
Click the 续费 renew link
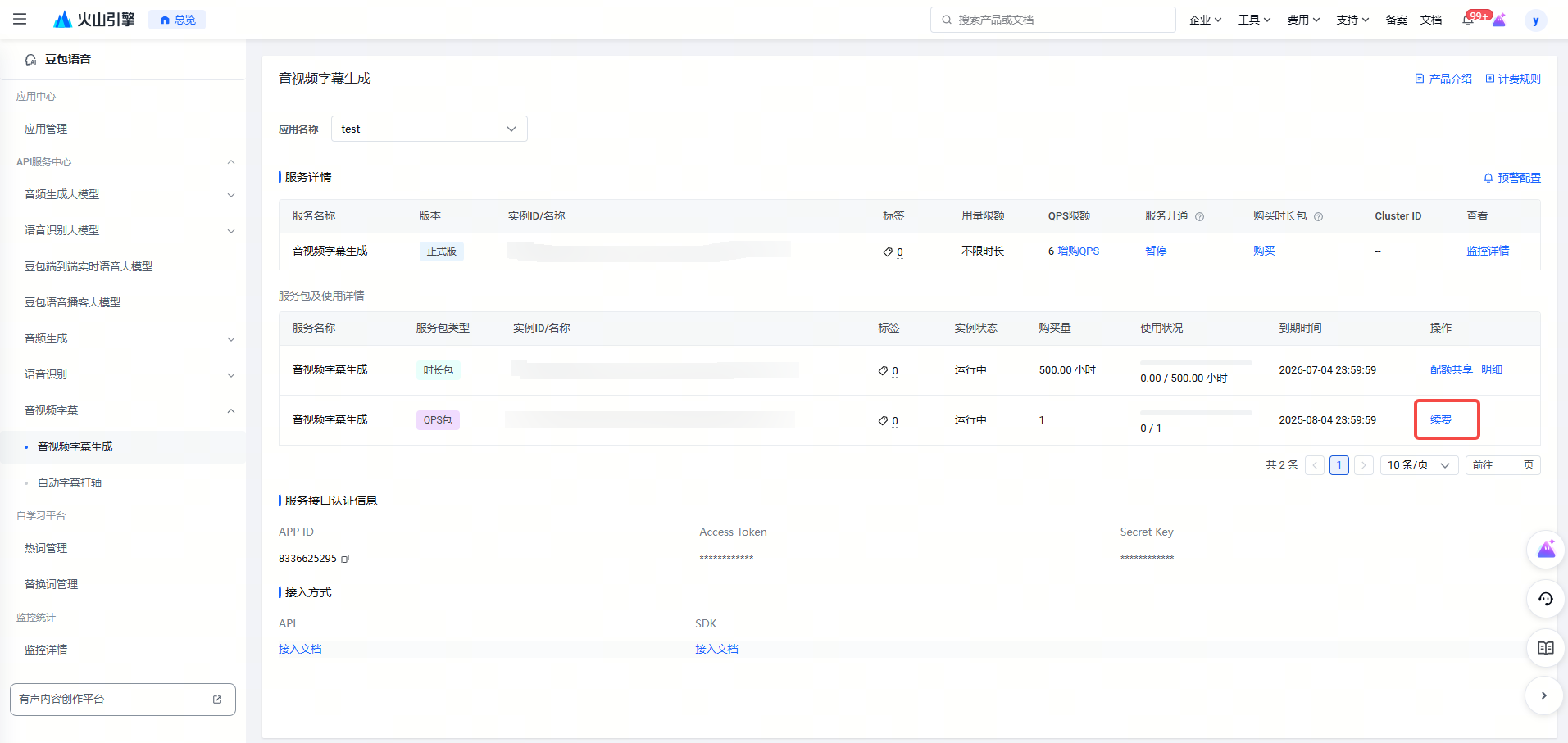point(1440,419)
